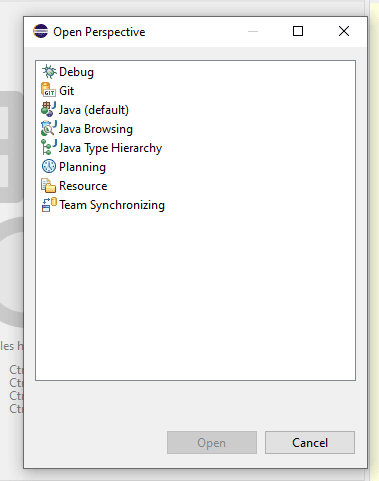The width and height of the screenshot is (379, 481).
Task: Click the Planning clock icon
Action: click(x=49, y=166)
